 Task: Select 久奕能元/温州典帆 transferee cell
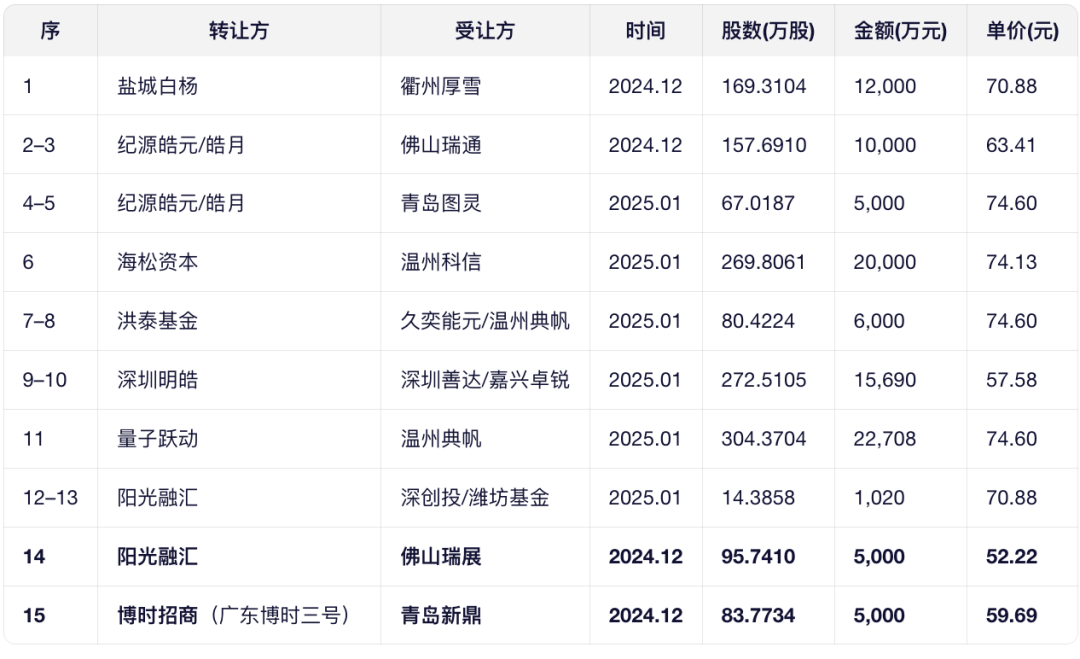pyautogui.click(x=485, y=321)
